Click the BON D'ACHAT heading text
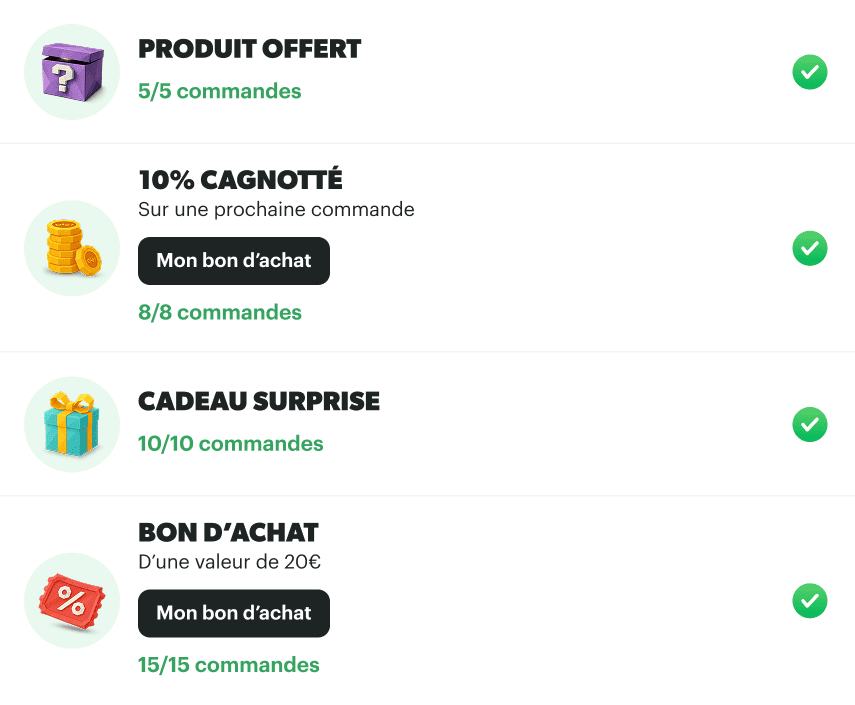 (226, 532)
